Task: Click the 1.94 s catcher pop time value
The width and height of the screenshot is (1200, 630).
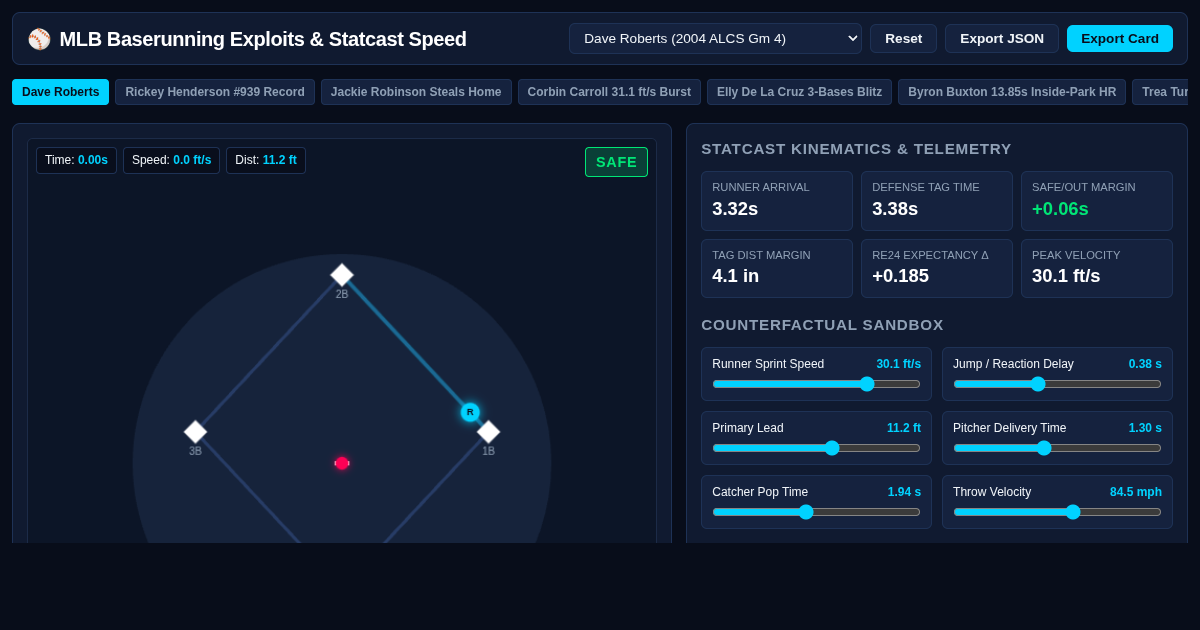Action: [904, 492]
